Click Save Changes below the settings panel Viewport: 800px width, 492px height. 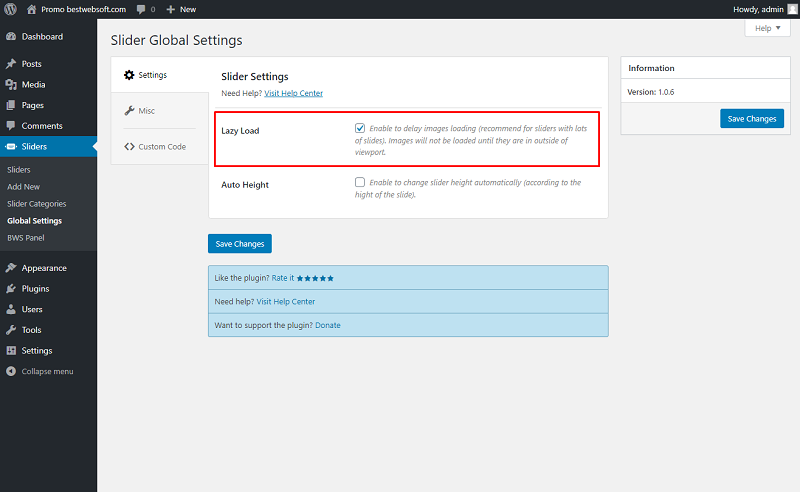pos(240,243)
